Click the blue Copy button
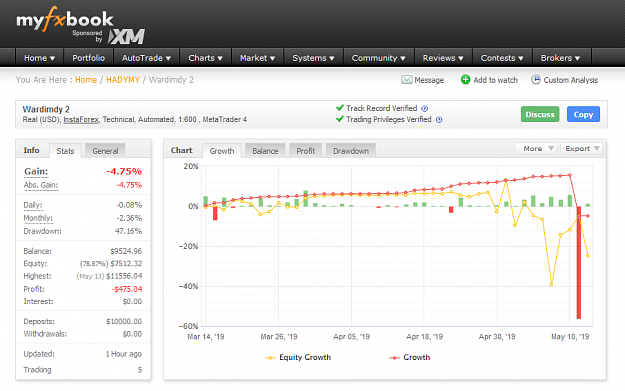Viewport: 625px width, 391px height. coord(583,114)
